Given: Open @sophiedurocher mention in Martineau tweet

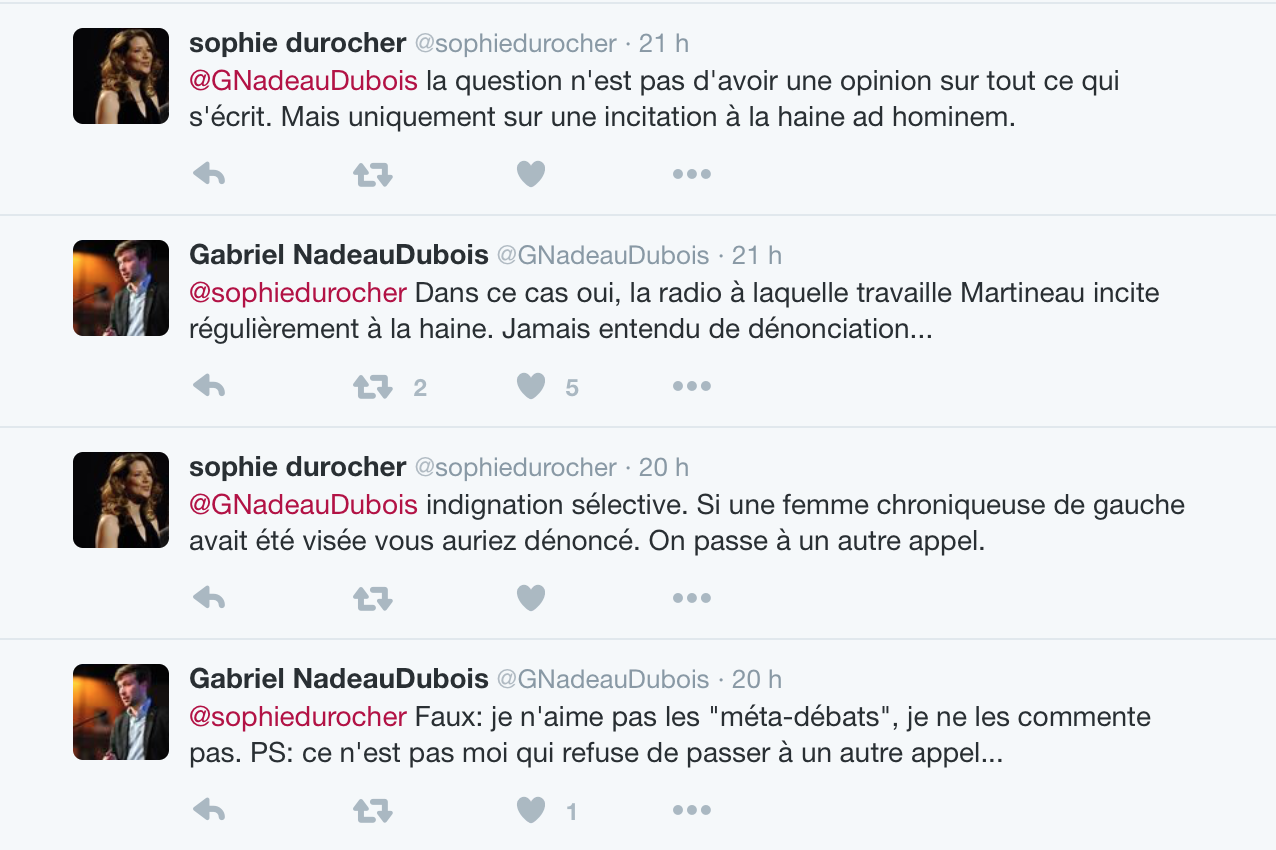Looking at the screenshot, I should coord(298,294).
